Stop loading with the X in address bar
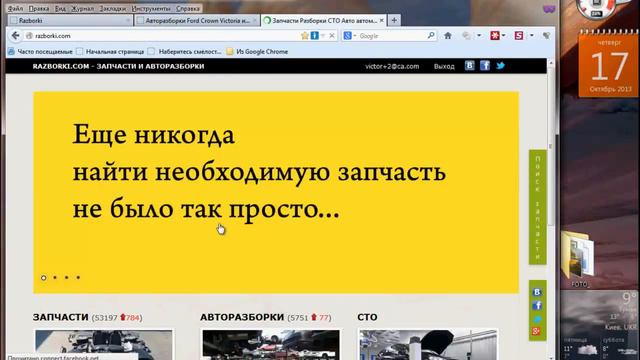Viewport: 640px width, 360px height. point(332,36)
